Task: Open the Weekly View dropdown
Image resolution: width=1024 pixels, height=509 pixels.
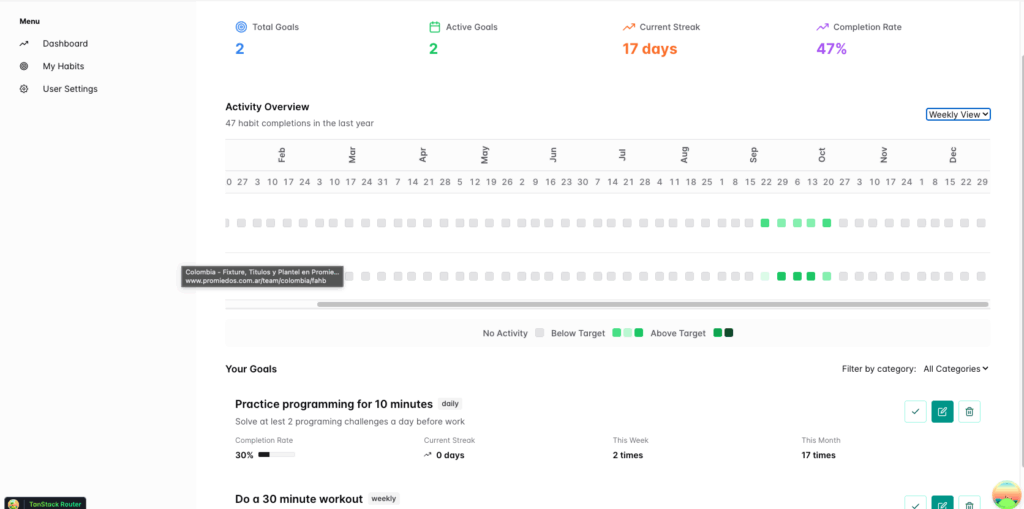Action: [958, 115]
